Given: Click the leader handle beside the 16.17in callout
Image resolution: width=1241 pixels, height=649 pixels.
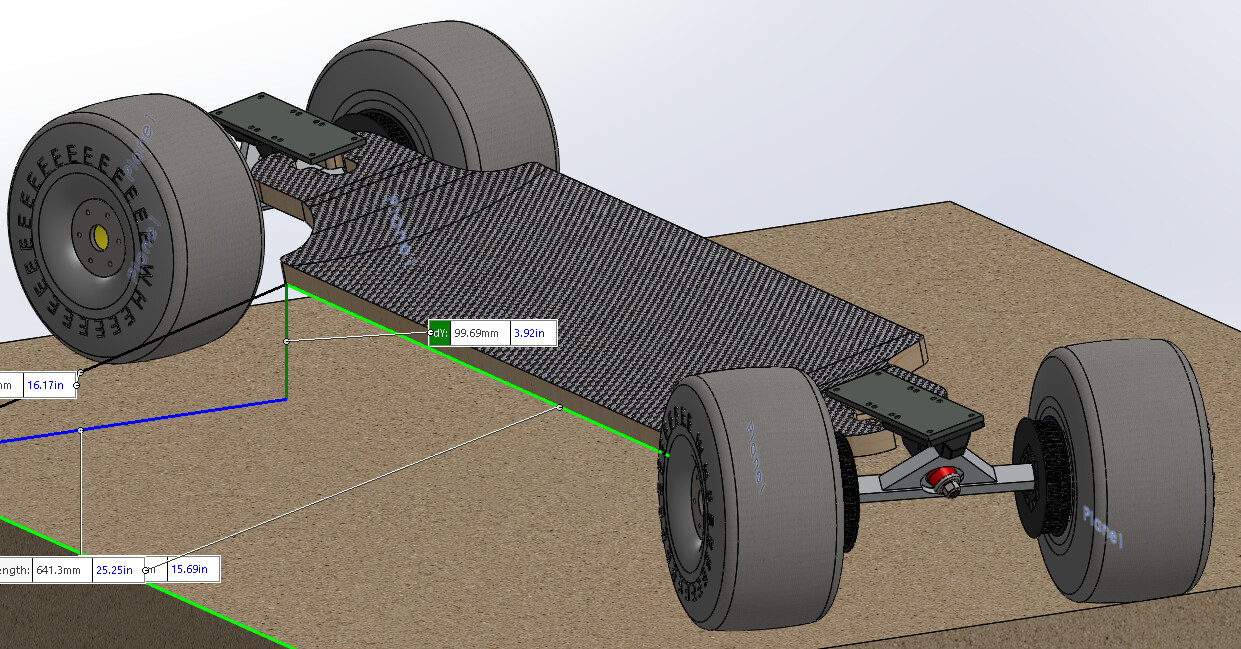Looking at the screenshot, I should (x=77, y=385).
